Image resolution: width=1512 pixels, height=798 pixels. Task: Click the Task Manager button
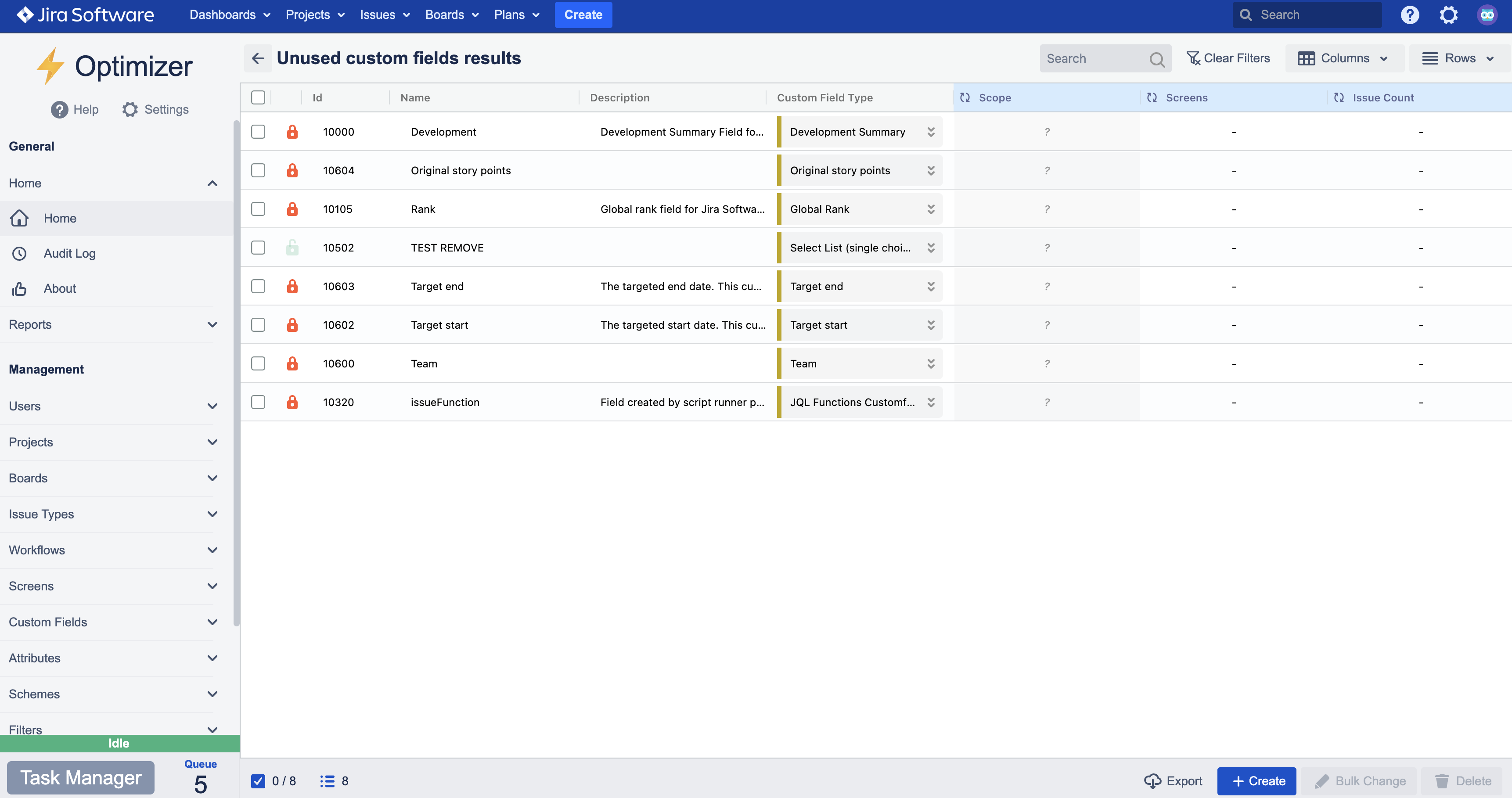(81, 777)
